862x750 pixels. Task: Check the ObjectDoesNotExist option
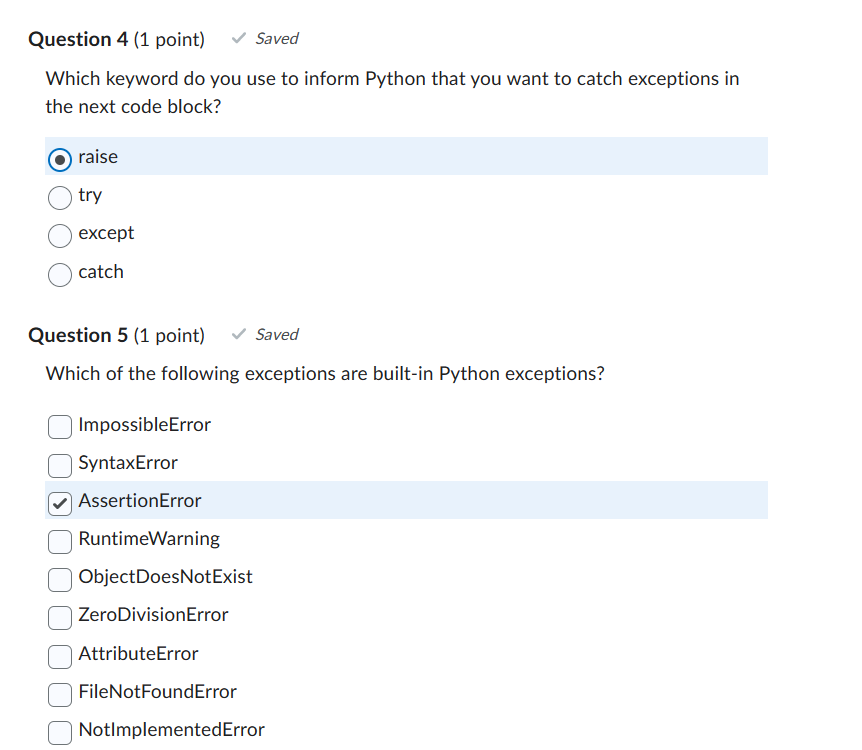pyautogui.click(x=59, y=580)
